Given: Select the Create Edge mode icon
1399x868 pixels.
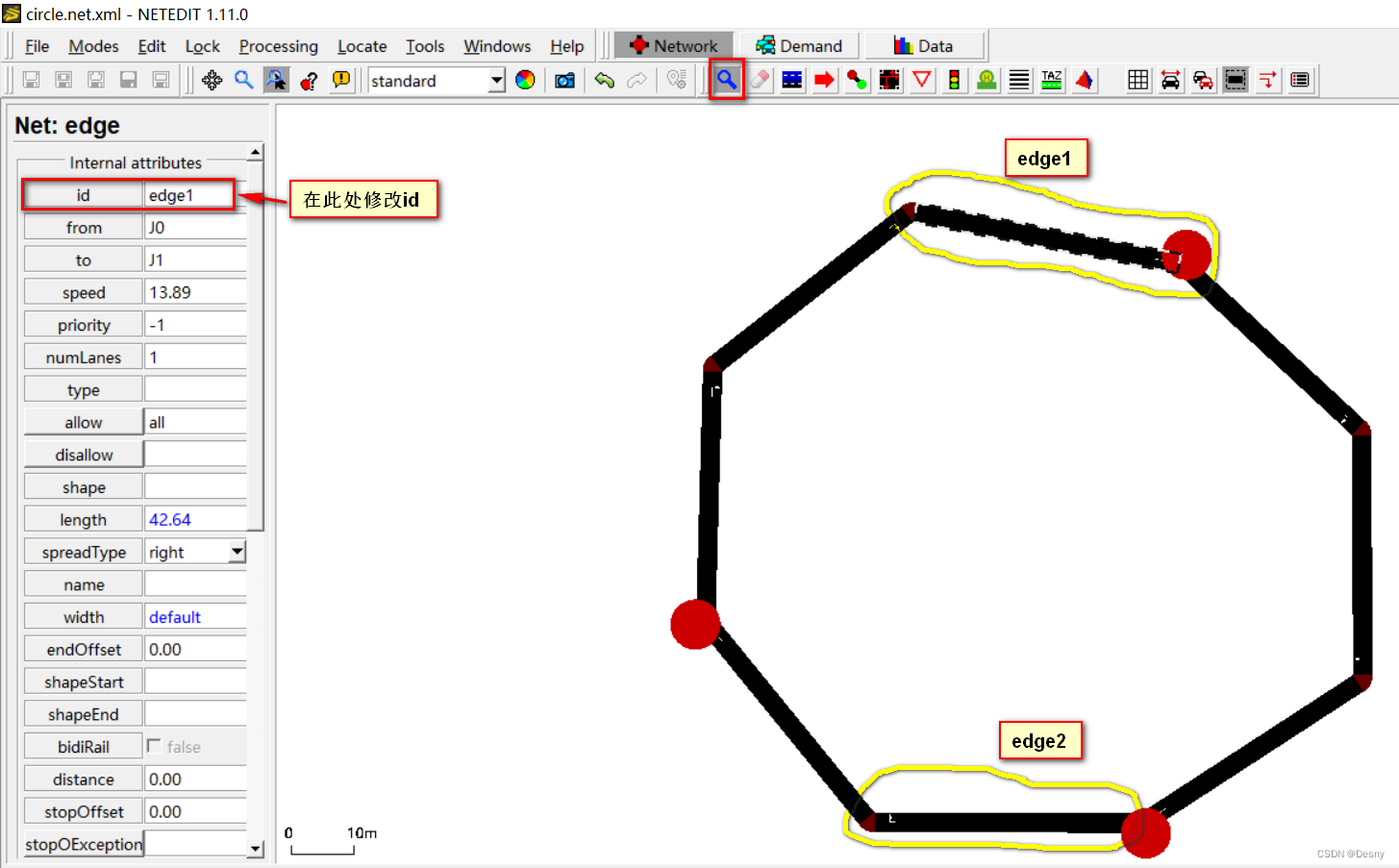Looking at the screenshot, I should [857, 80].
